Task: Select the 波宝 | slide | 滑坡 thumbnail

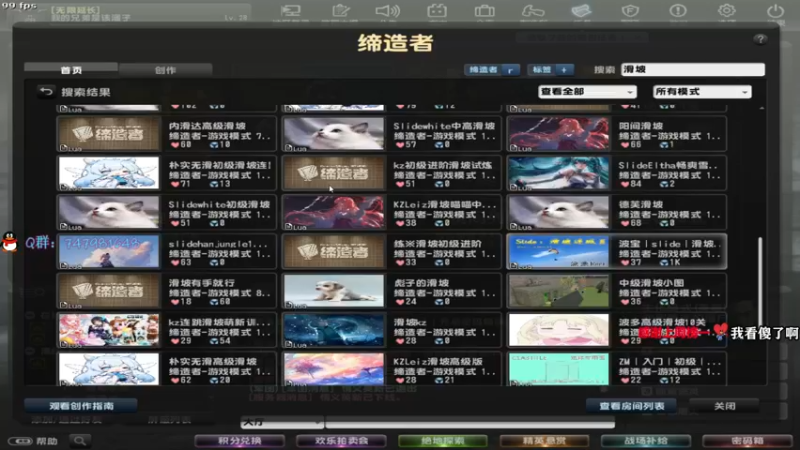Action: click(559, 252)
